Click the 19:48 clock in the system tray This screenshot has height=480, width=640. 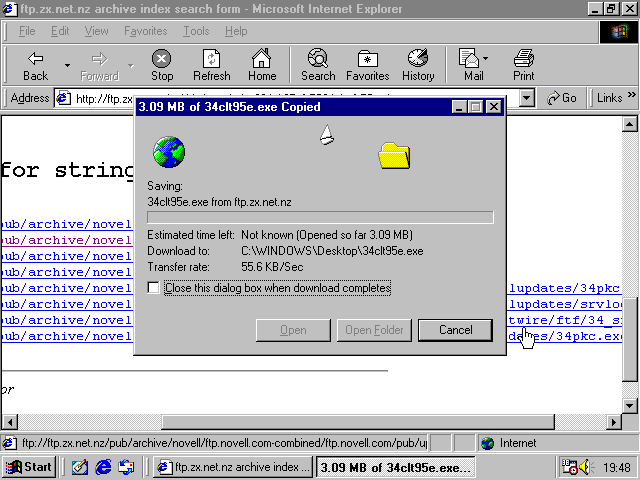pos(616,467)
